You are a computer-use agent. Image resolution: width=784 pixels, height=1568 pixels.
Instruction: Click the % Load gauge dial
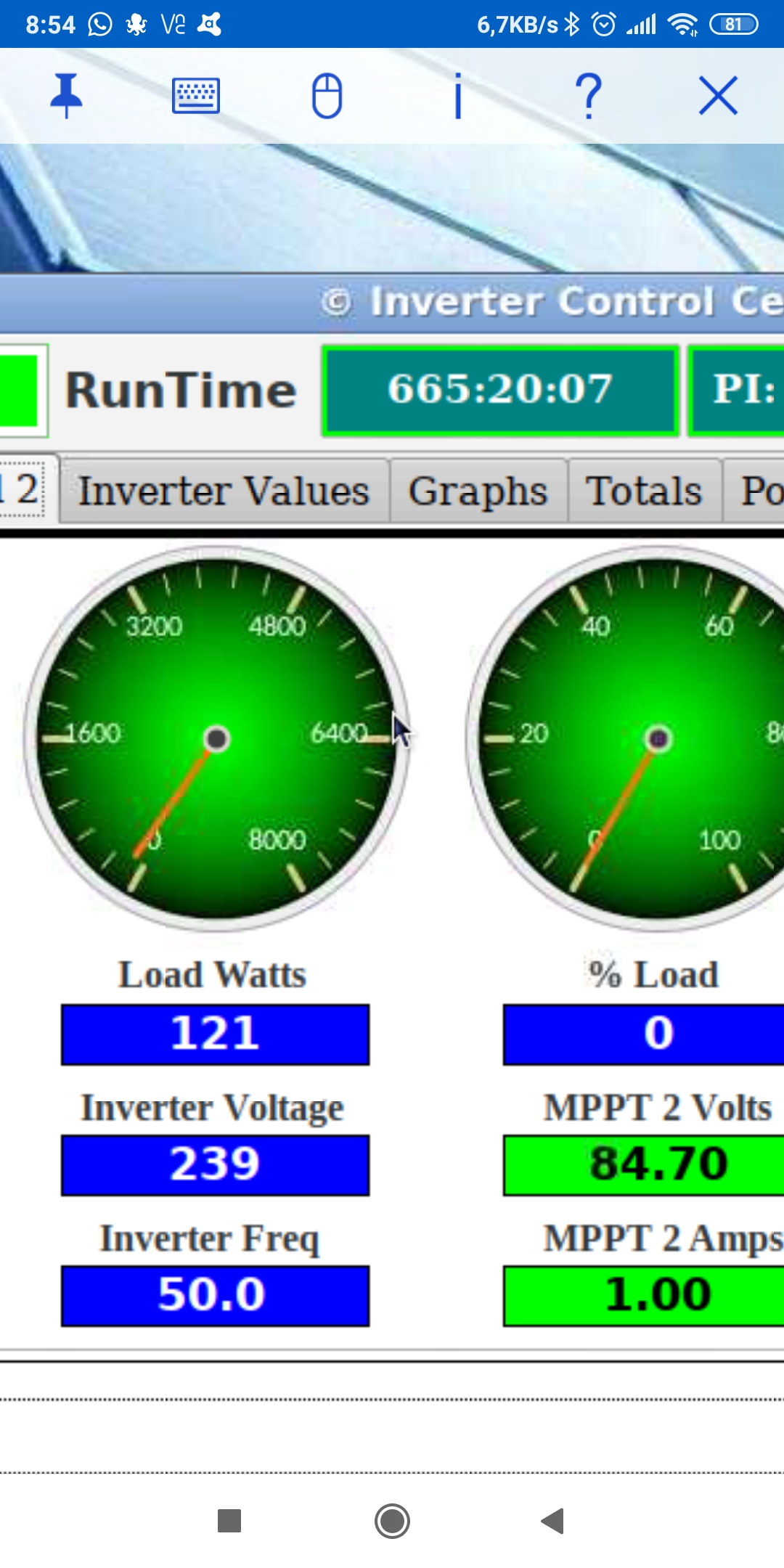coord(625,738)
